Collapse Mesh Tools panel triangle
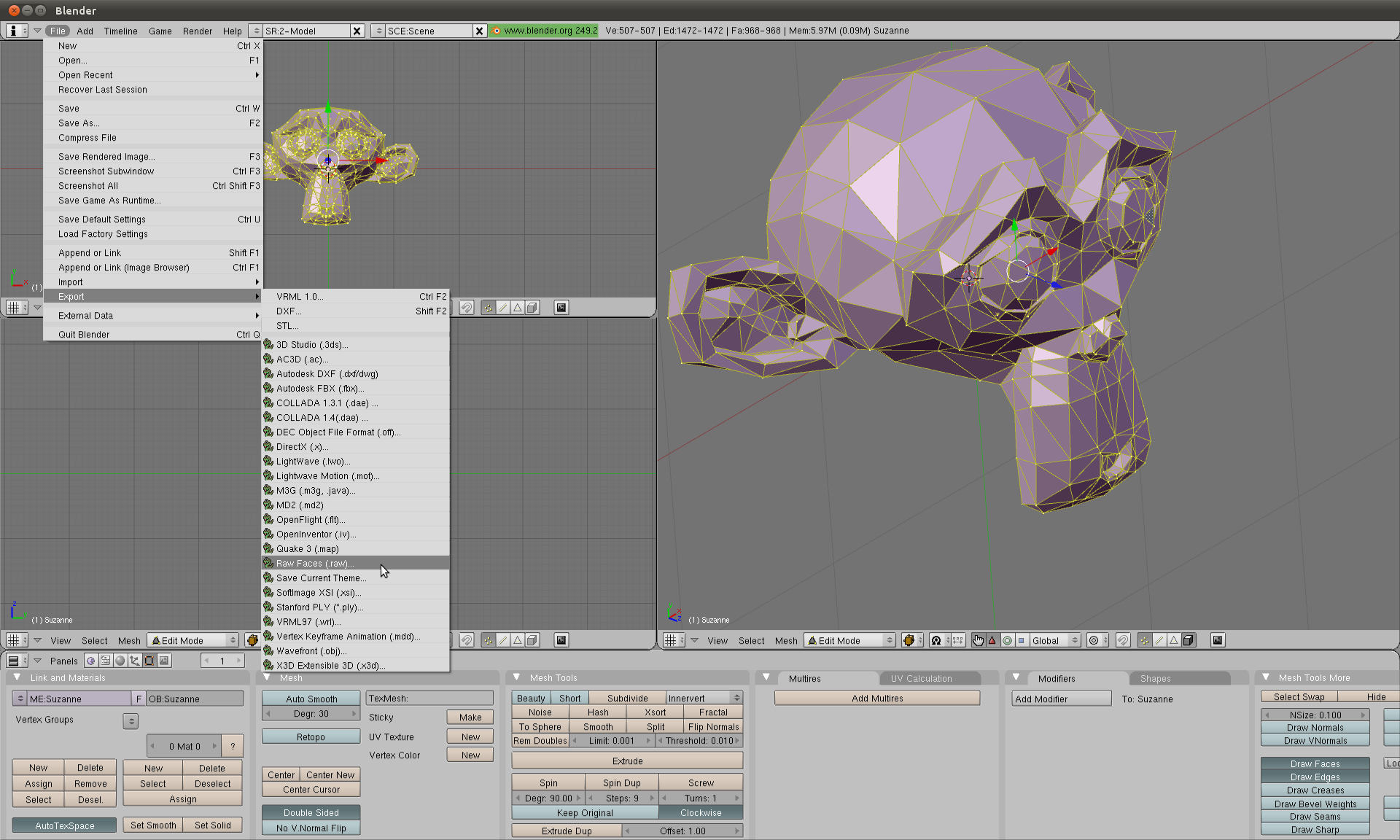The height and width of the screenshot is (840, 1400). 517,677
